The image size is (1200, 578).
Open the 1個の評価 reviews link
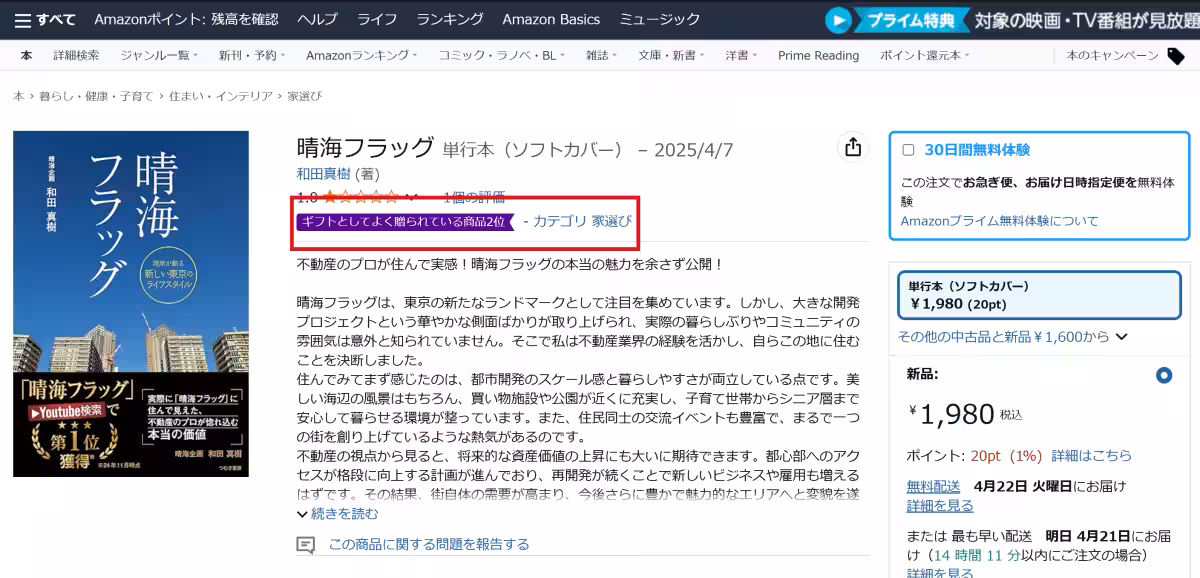pyautogui.click(x=473, y=197)
